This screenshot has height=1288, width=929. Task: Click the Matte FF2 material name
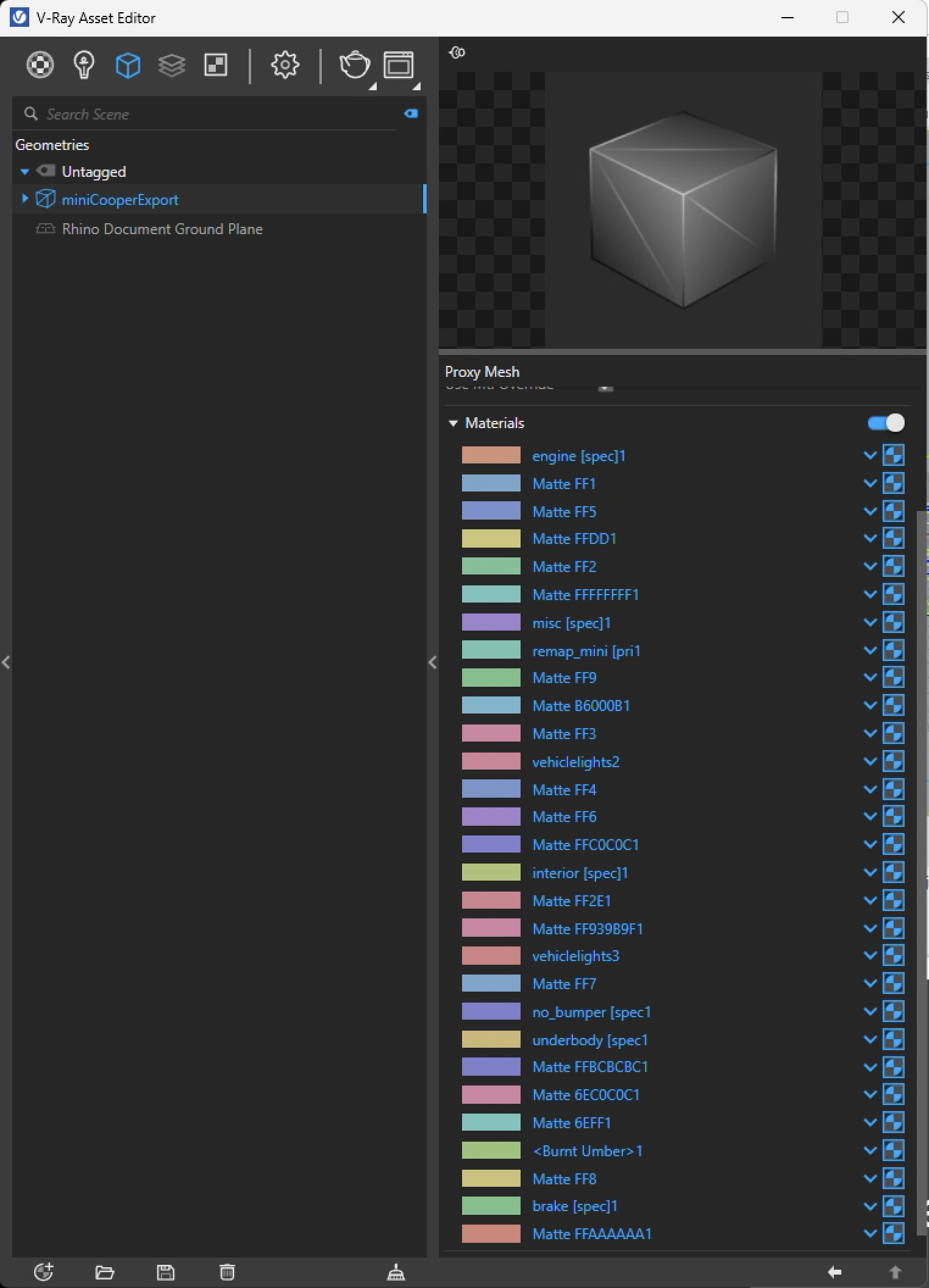564,567
